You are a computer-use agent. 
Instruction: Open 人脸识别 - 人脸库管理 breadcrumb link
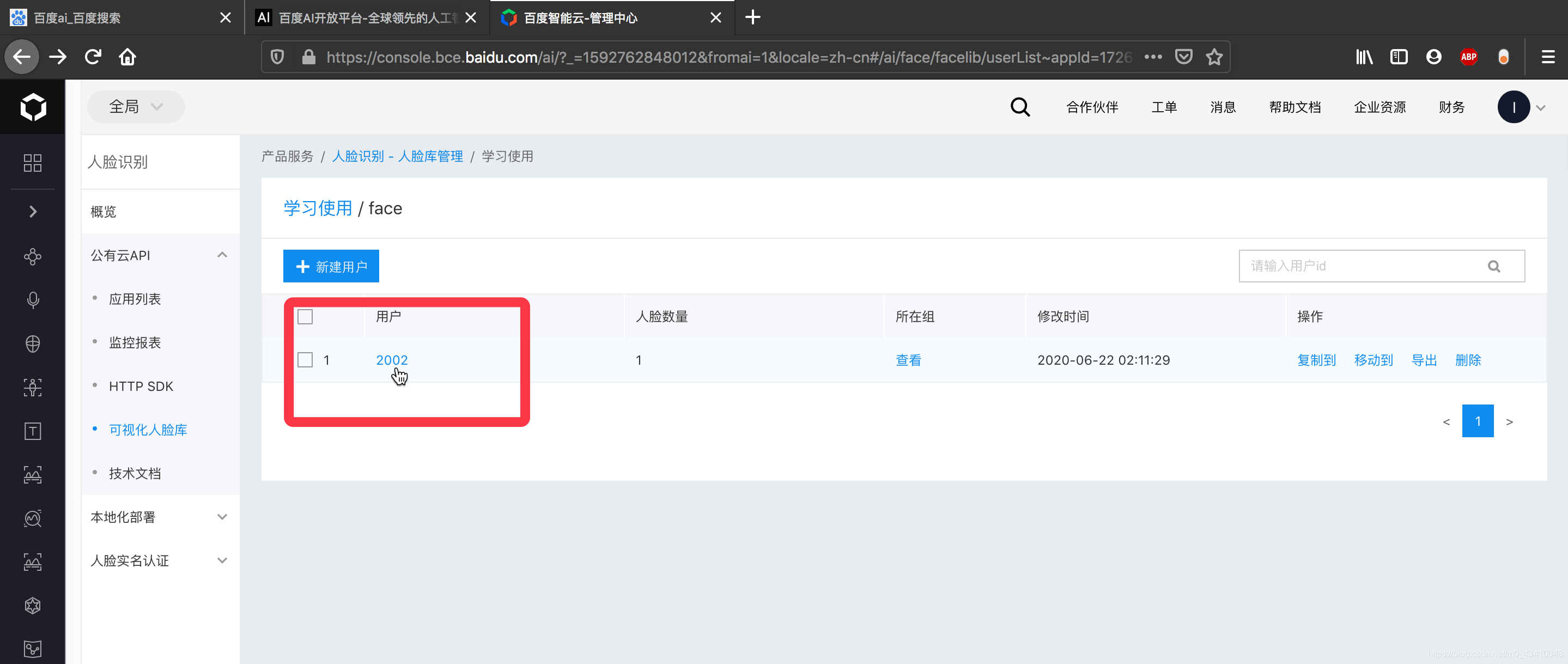398,156
